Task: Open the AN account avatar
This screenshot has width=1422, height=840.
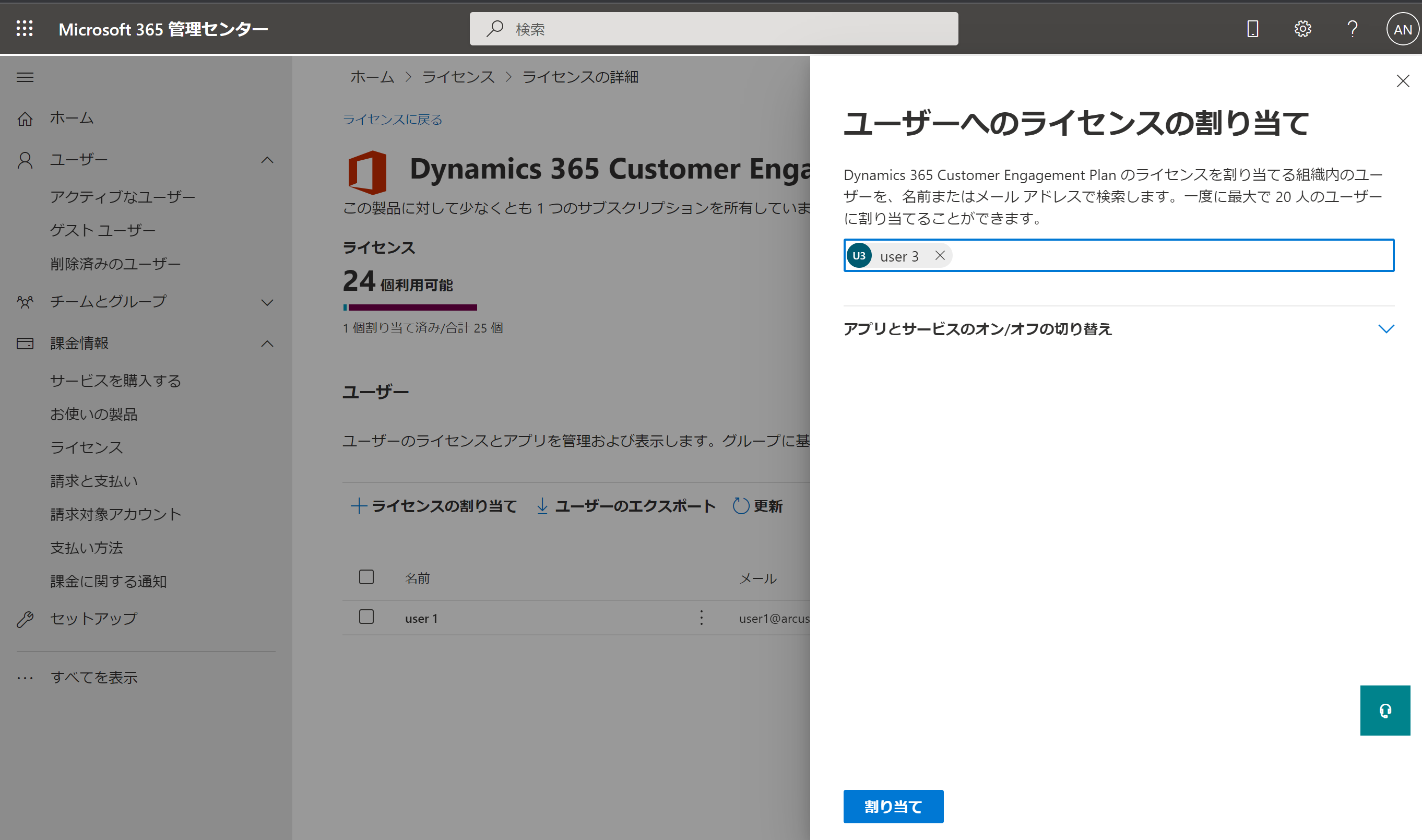Action: tap(1402, 29)
